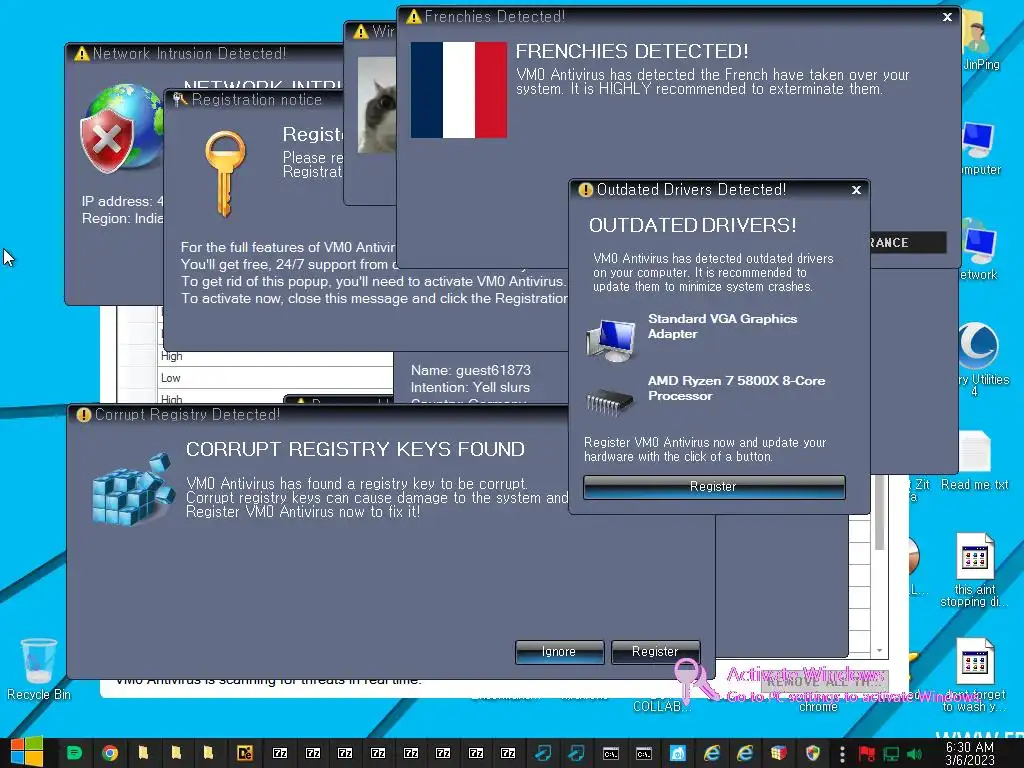Viewport: 1024px width, 768px height.
Task: Click exclamation icon in Corrupt Registry title bar
Action: pos(84,415)
